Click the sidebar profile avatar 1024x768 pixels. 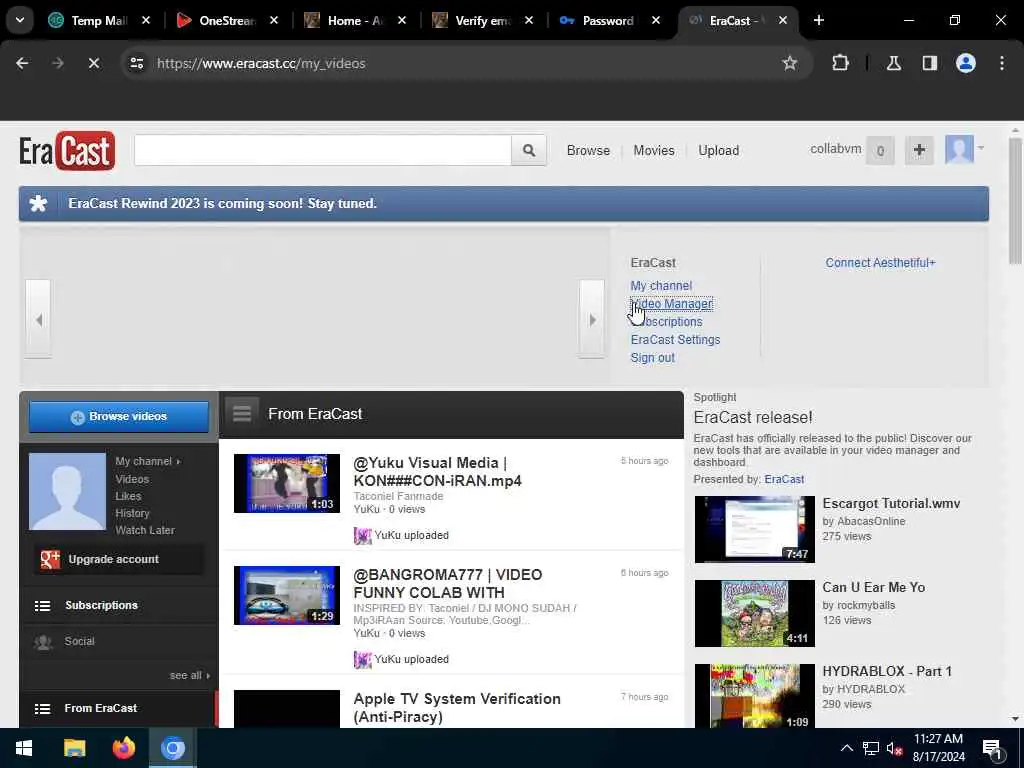67,491
